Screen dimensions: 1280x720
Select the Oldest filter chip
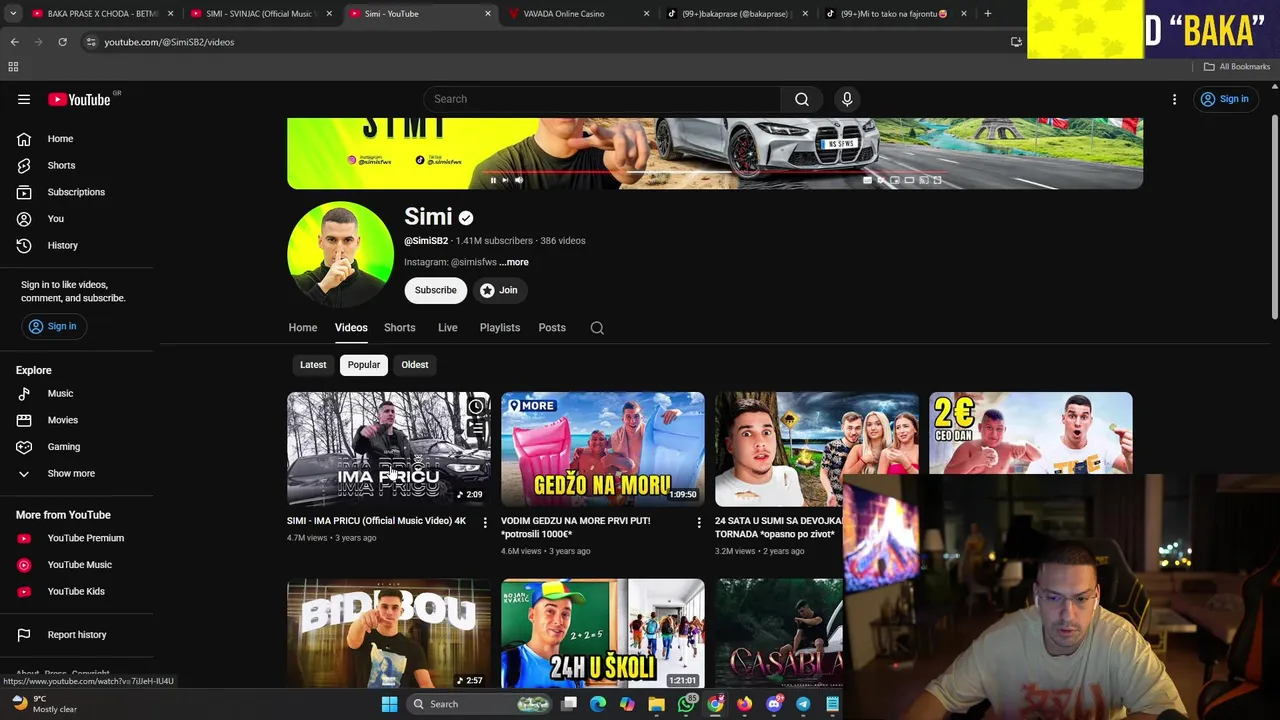click(415, 365)
